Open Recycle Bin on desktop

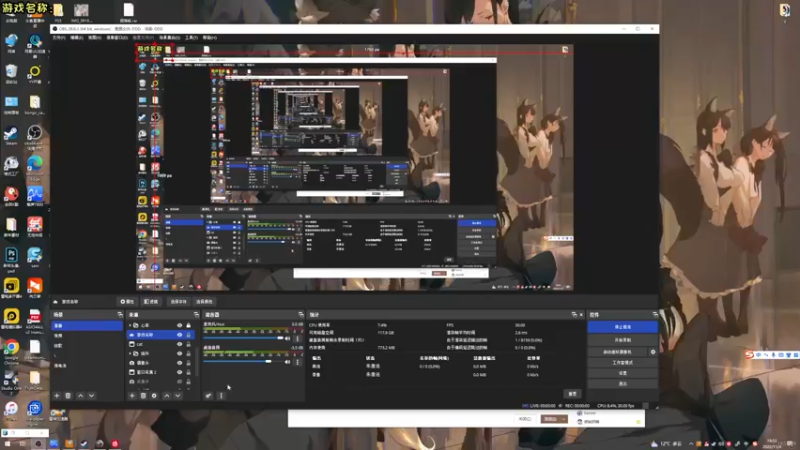11,74
